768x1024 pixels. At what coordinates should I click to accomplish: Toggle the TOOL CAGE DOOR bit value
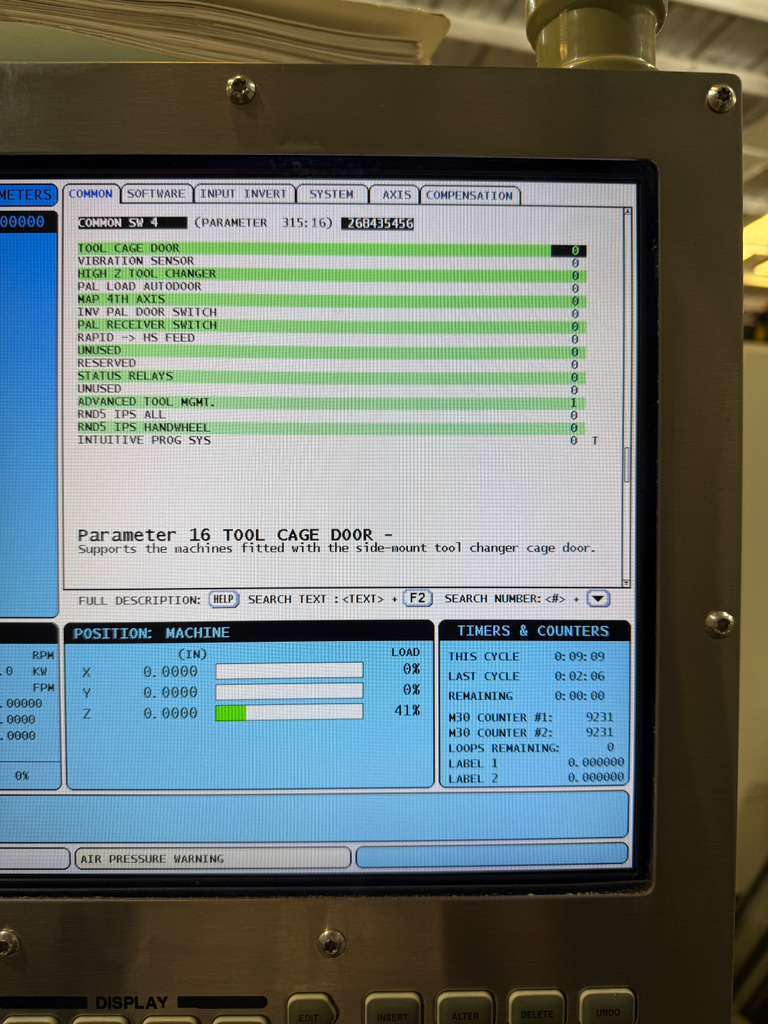(568, 250)
